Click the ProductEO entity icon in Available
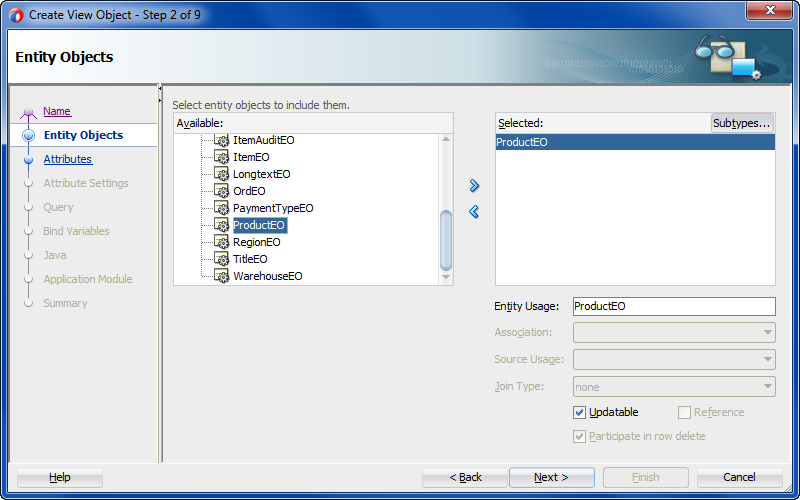 [221, 225]
